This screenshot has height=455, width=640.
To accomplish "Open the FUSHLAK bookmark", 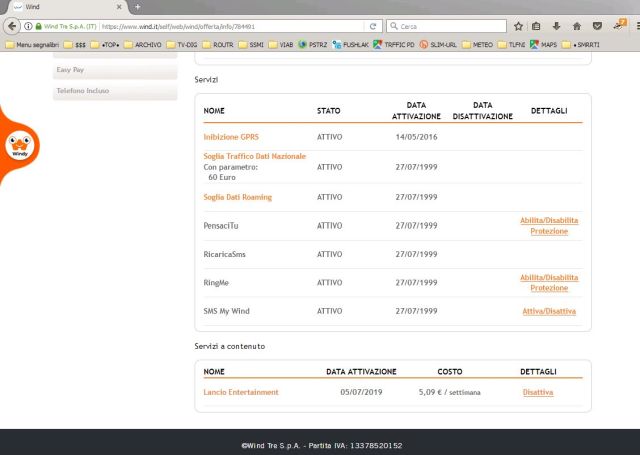I will tap(351, 44).
